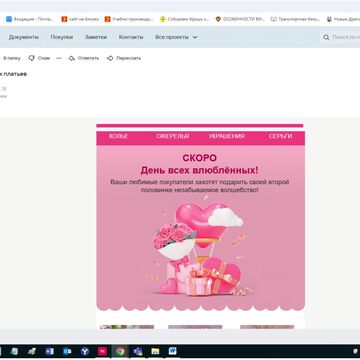Go to the Документы section
This screenshot has height=360, width=360.
[x=24, y=37]
